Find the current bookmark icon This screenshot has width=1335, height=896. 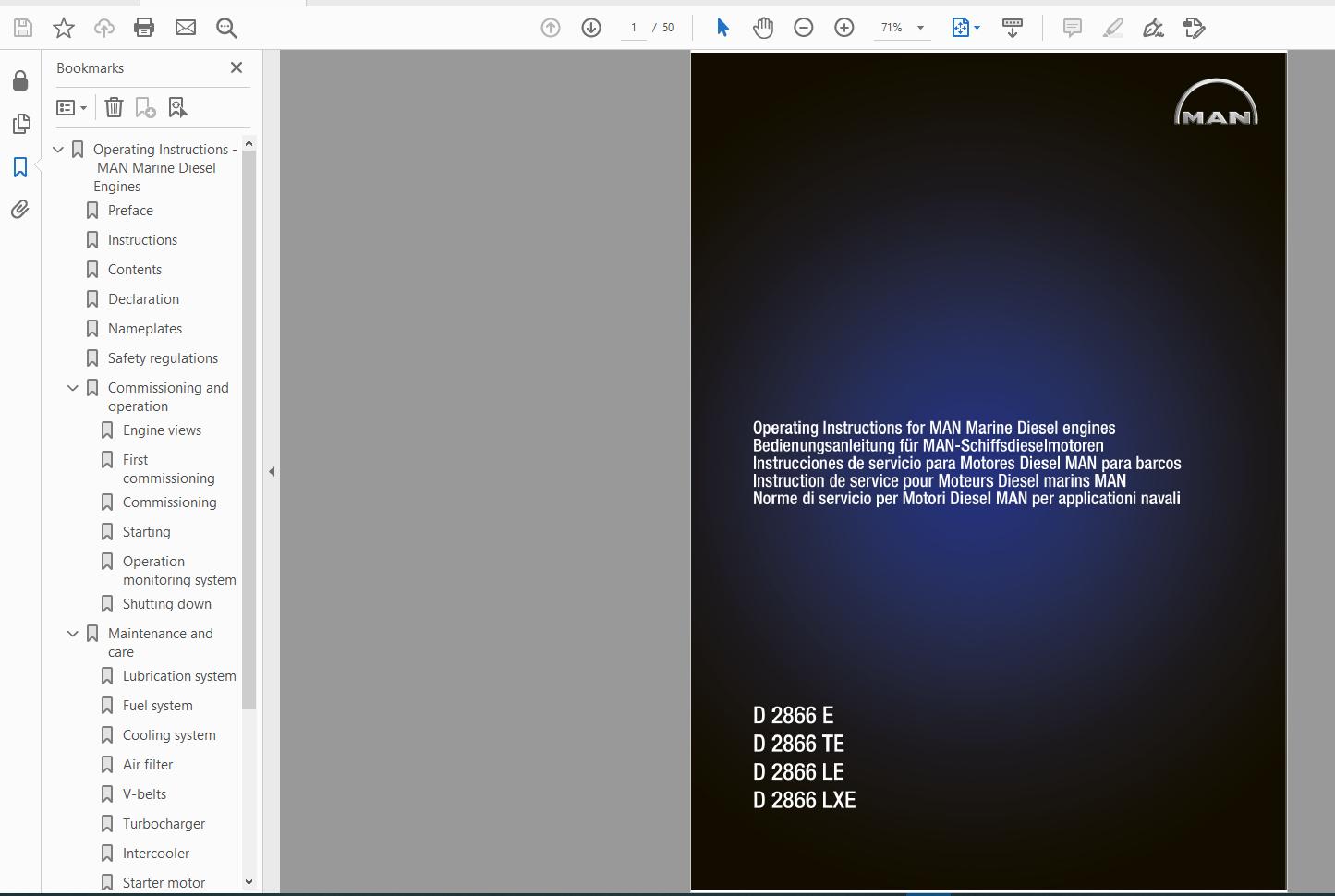pos(177,108)
